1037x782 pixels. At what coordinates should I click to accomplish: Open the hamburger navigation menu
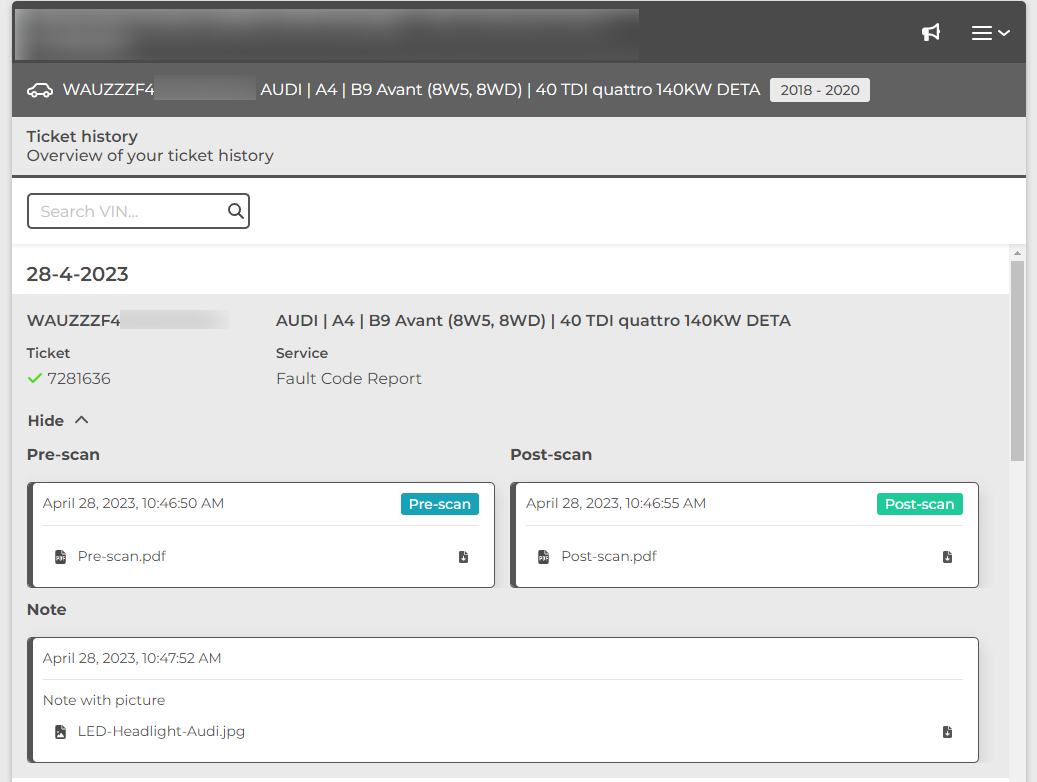980,31
